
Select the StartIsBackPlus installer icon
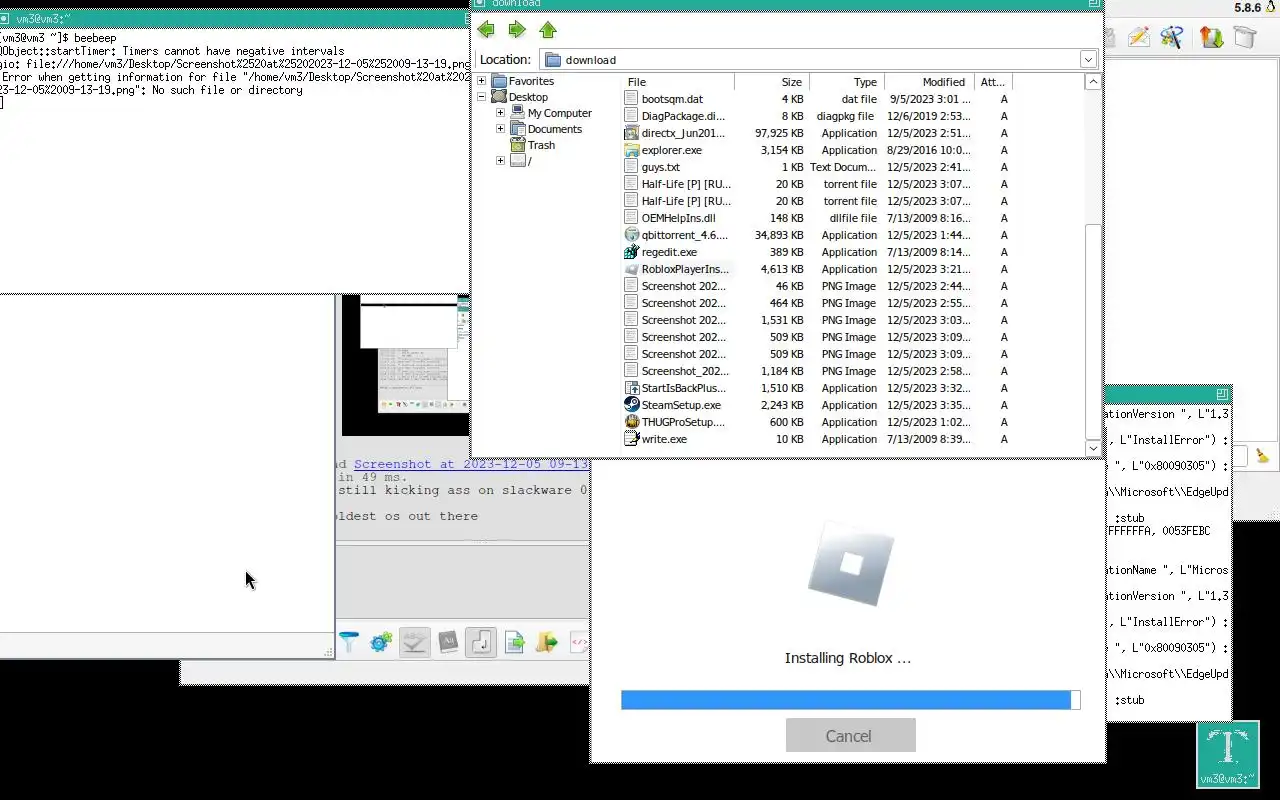631,388
